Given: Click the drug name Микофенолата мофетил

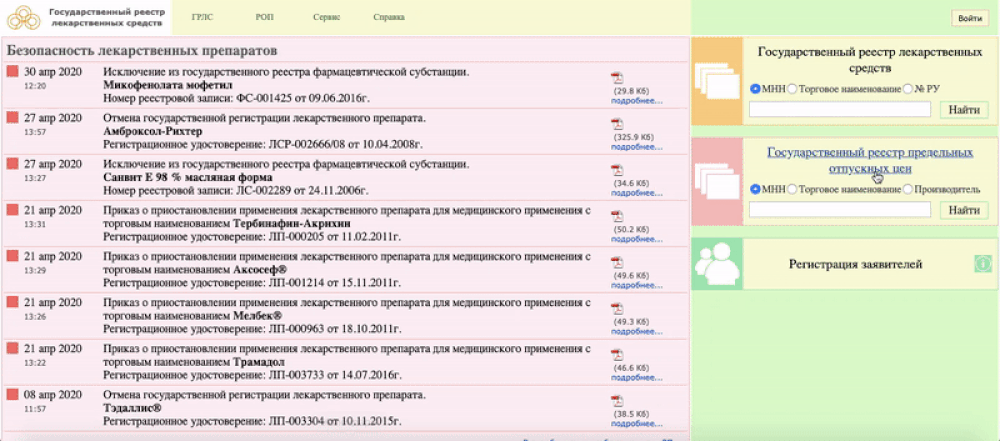Looking at the screenshot, I should pyautogui.click(x=168, y=85).
